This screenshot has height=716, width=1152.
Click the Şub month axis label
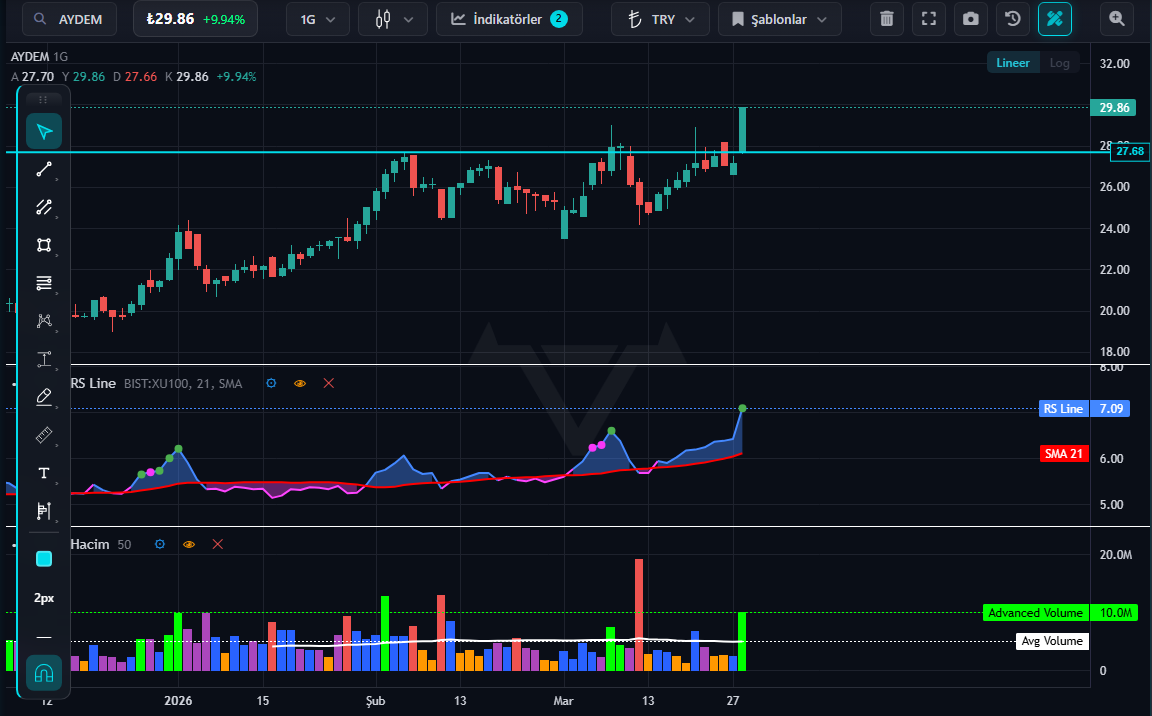[x=375, y=701]
